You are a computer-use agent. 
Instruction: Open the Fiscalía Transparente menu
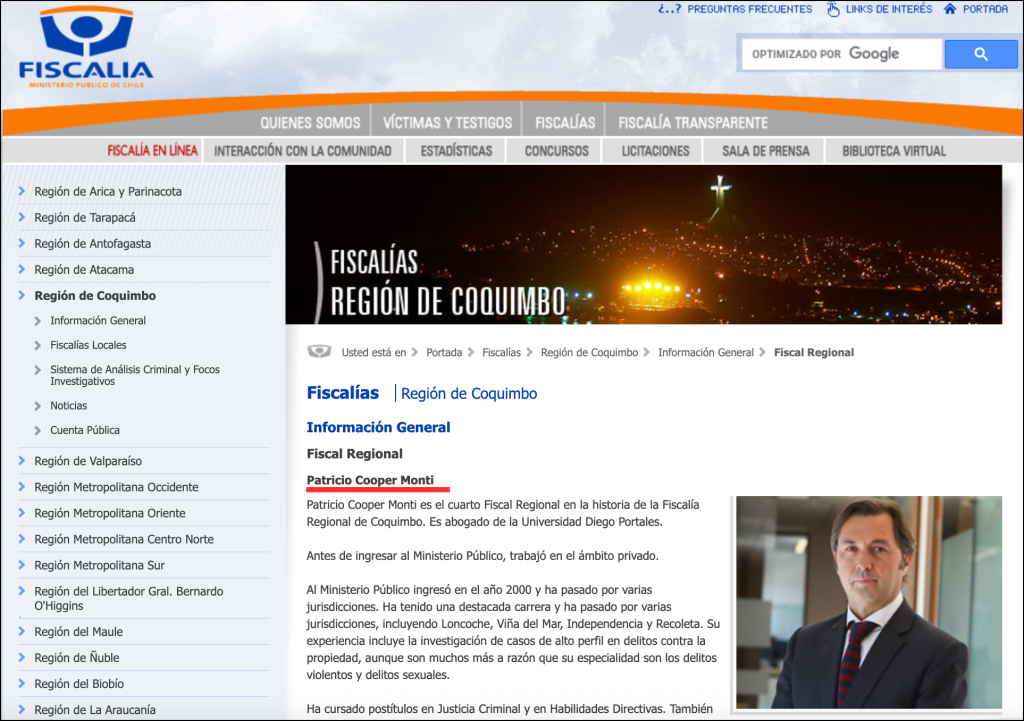point(693,123)
